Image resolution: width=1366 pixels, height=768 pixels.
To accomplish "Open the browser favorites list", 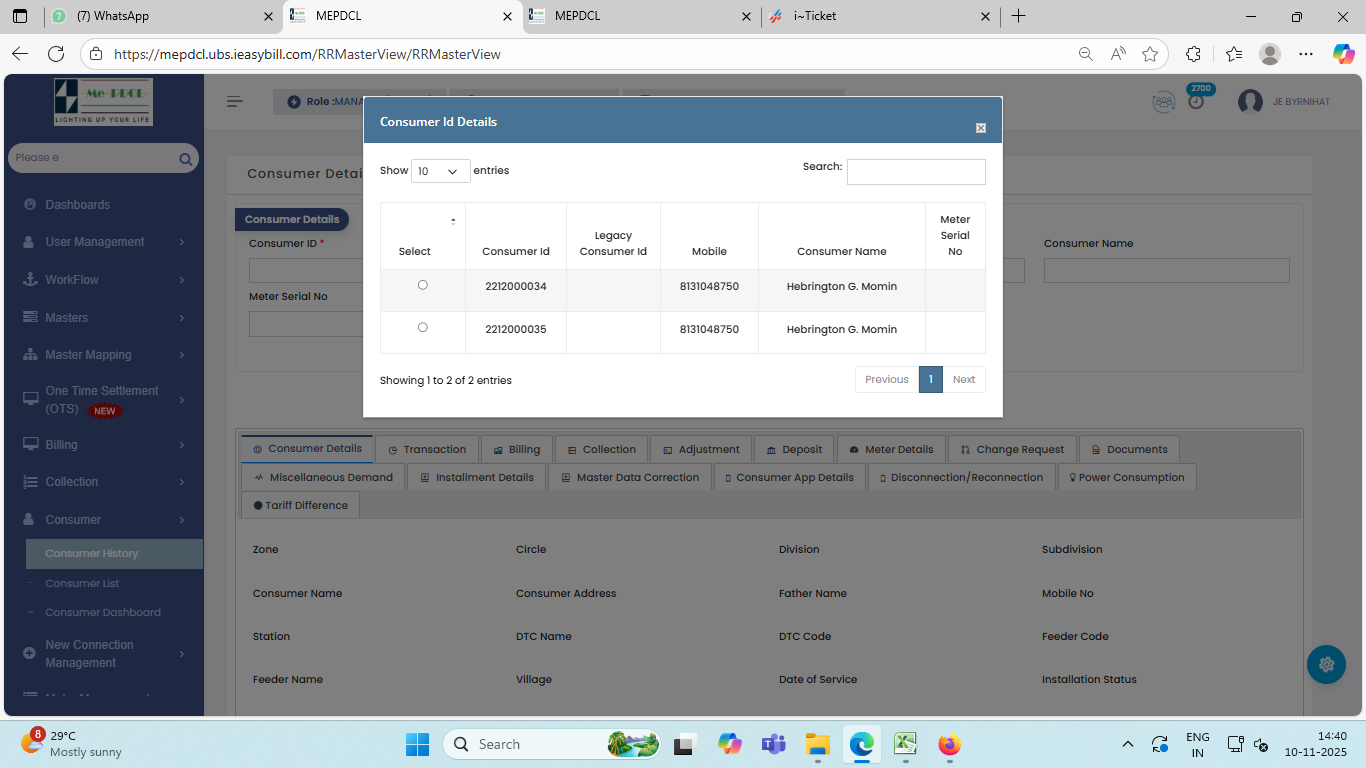I will click(1234, 54).
